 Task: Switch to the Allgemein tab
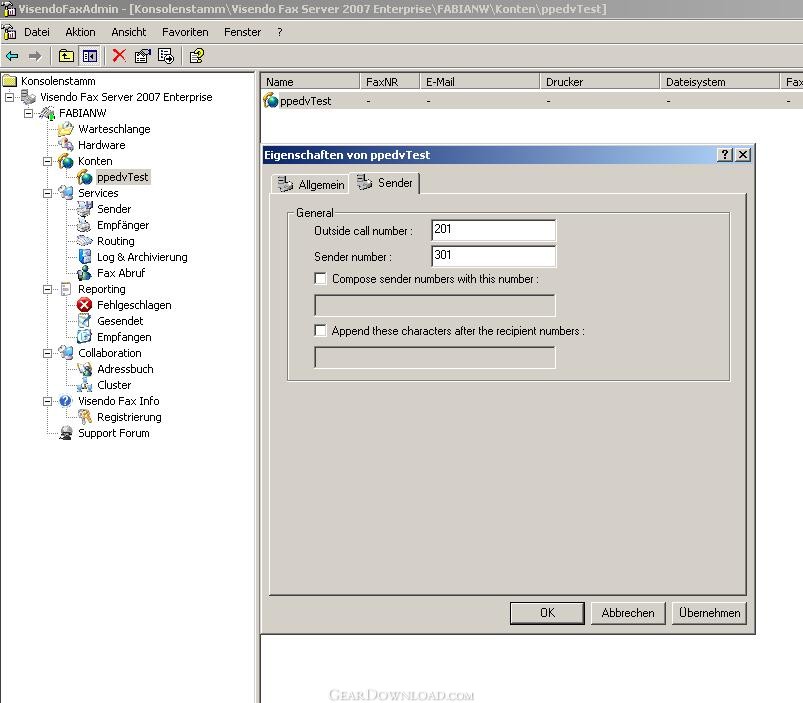click(310, 184)
